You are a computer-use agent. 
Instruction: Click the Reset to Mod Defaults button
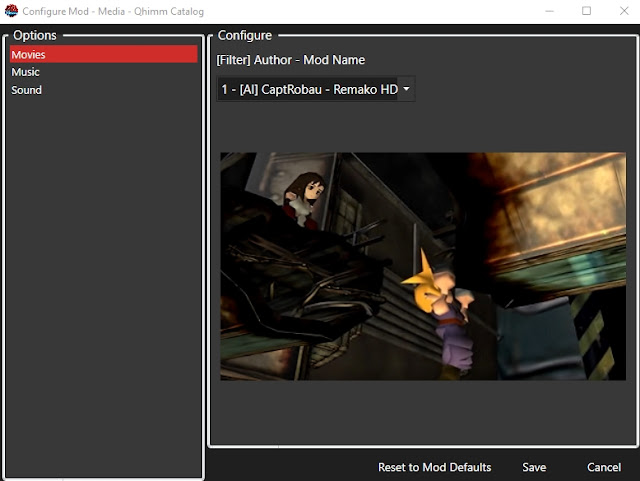tap(434, 467)
